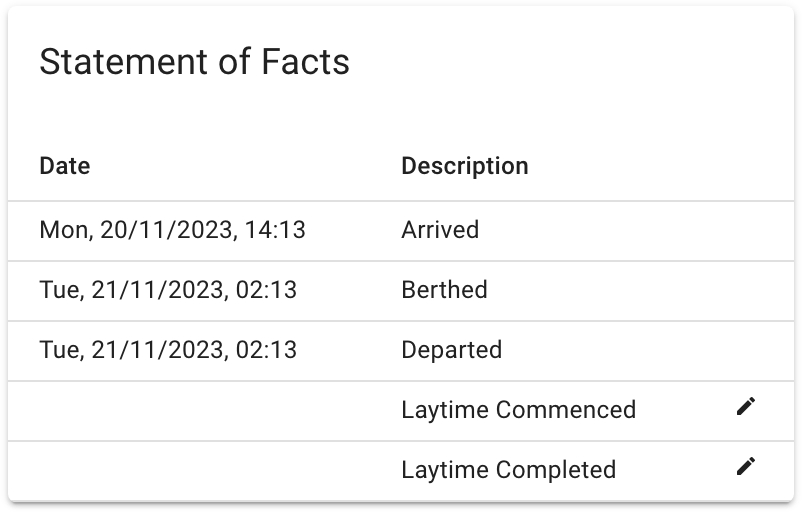Click the date in the Berthed row
The image size is (804, 518).
pos(168,290)
